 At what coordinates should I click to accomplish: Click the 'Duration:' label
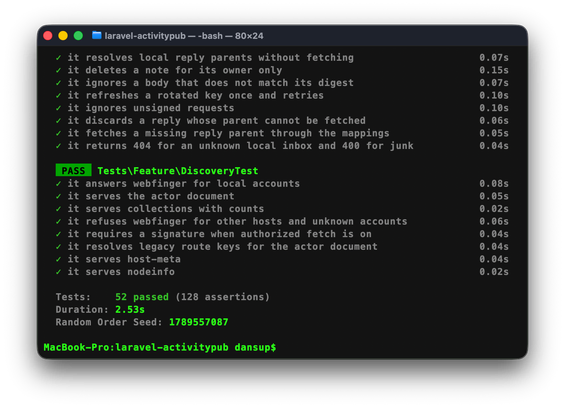point(82,310)
